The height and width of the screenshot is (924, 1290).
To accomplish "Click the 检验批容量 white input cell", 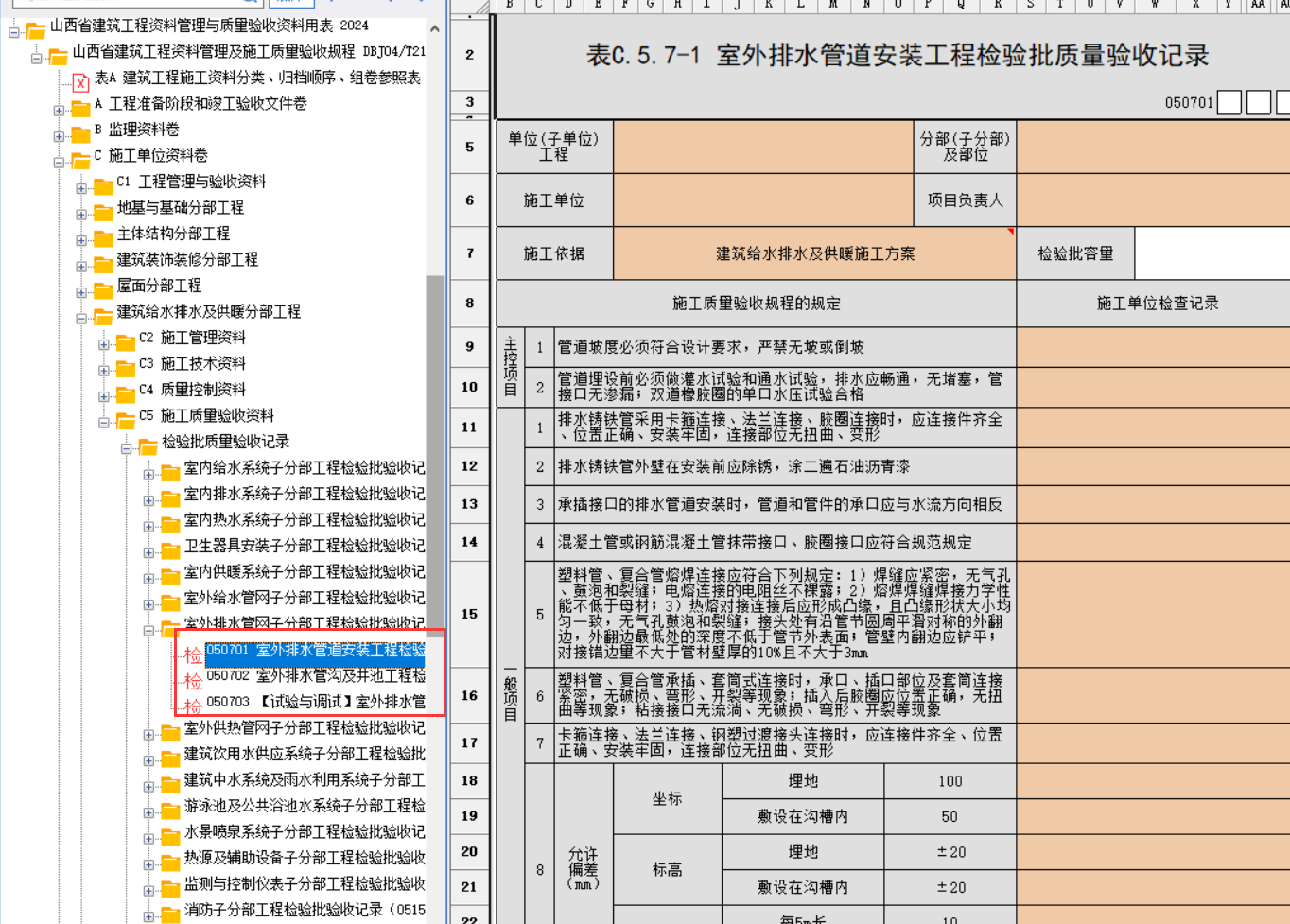I will (x=1212, y=253).
